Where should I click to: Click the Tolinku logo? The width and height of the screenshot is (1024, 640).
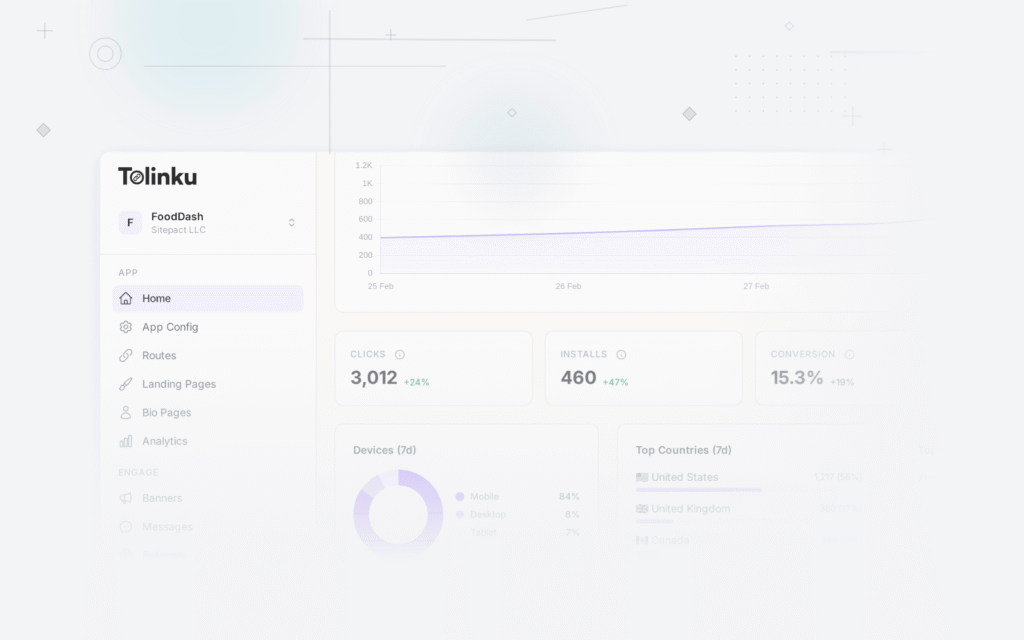point(156,175)
